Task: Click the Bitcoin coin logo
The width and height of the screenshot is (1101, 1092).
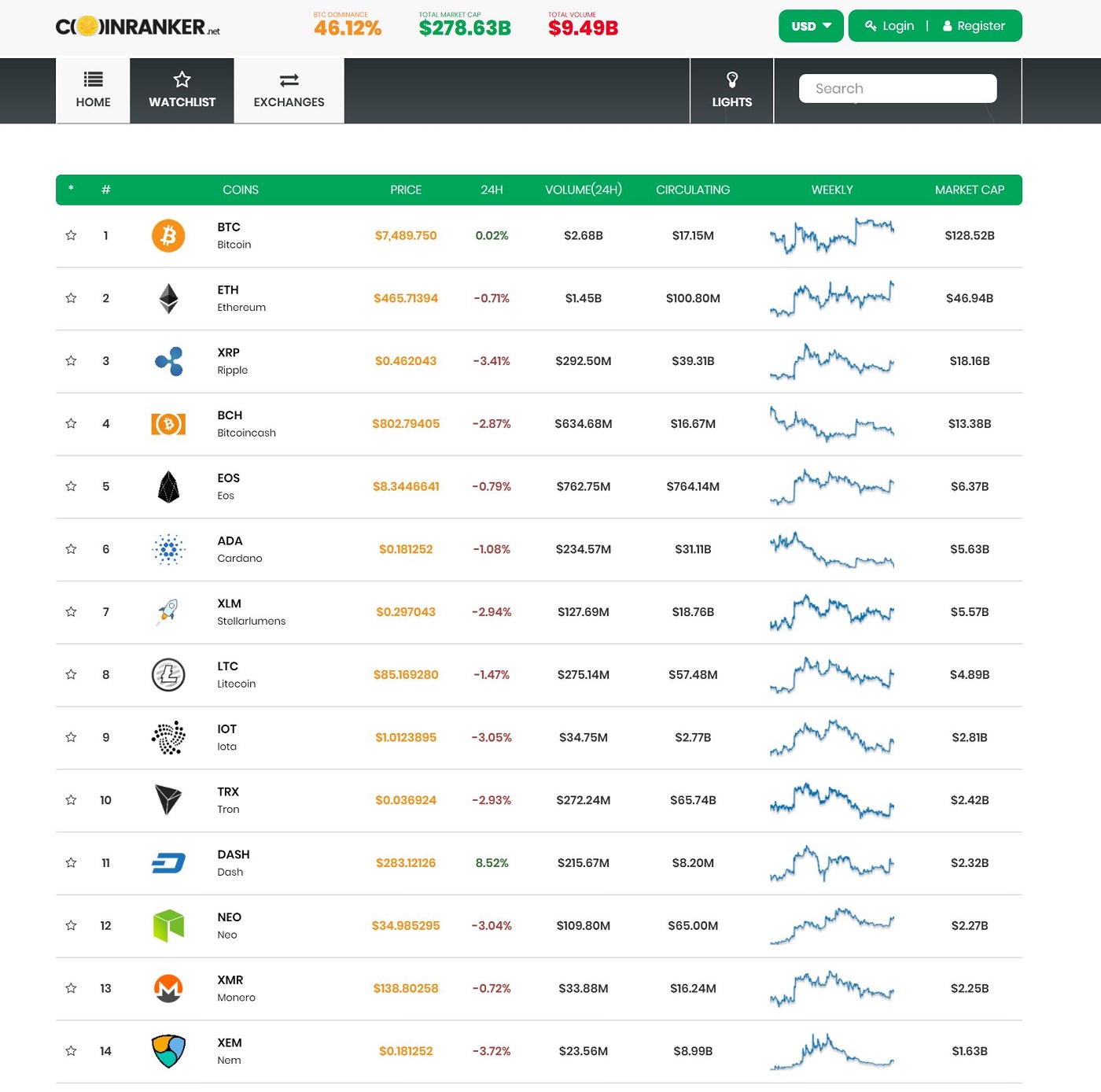Action: click(x=168, y=236)
